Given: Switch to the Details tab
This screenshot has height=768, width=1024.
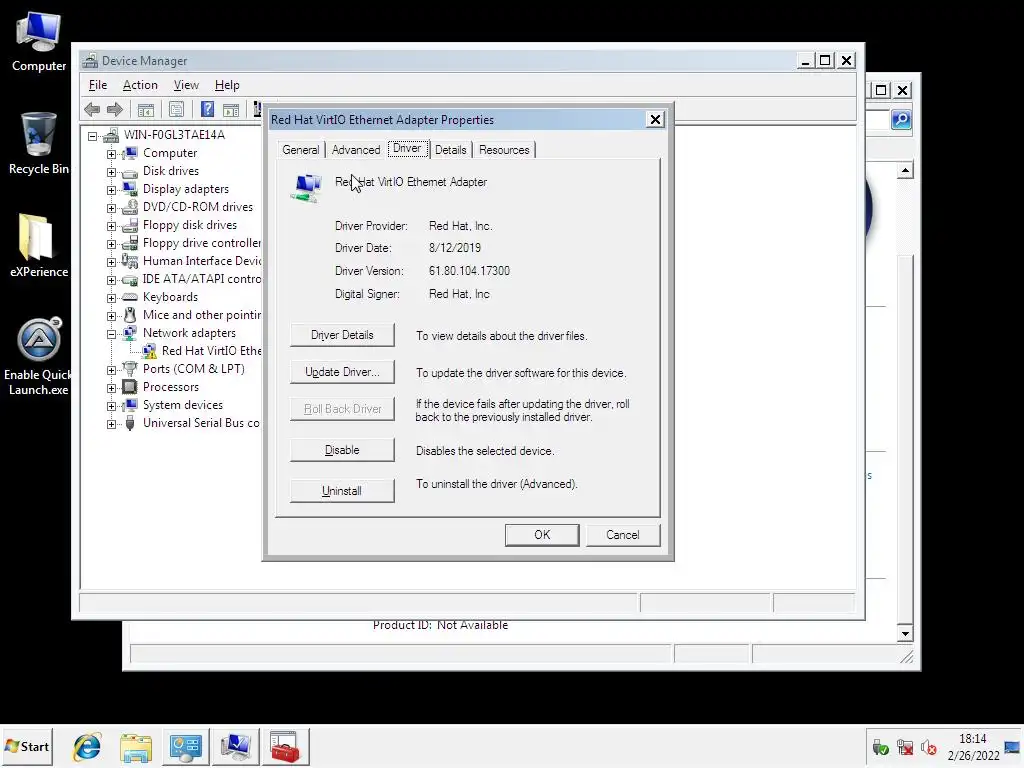Looking at the screenshot, I should (451, 150).
